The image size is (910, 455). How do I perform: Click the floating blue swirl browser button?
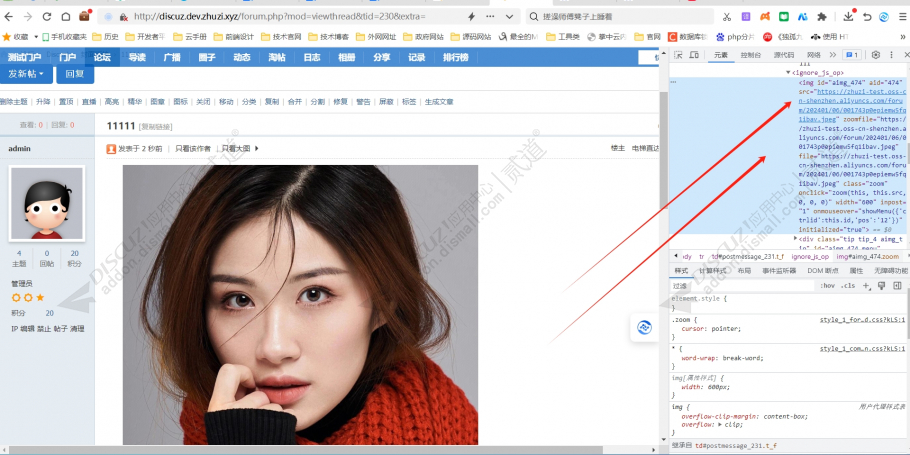click(644, 327)
